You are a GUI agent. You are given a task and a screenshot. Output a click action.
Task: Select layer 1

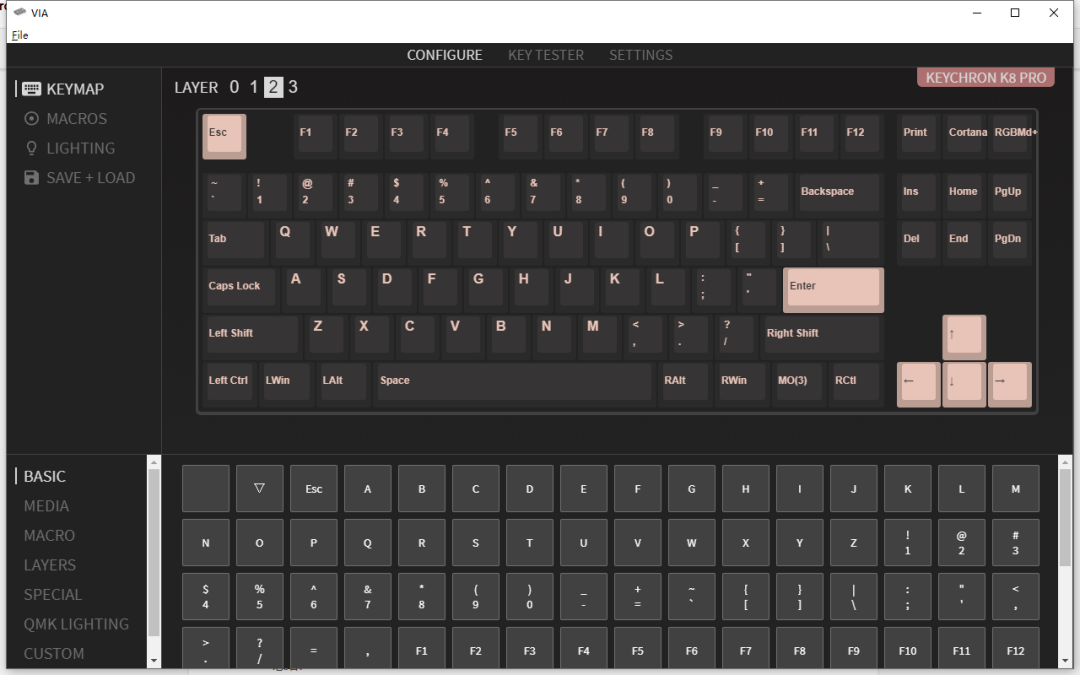coord(253,87)
